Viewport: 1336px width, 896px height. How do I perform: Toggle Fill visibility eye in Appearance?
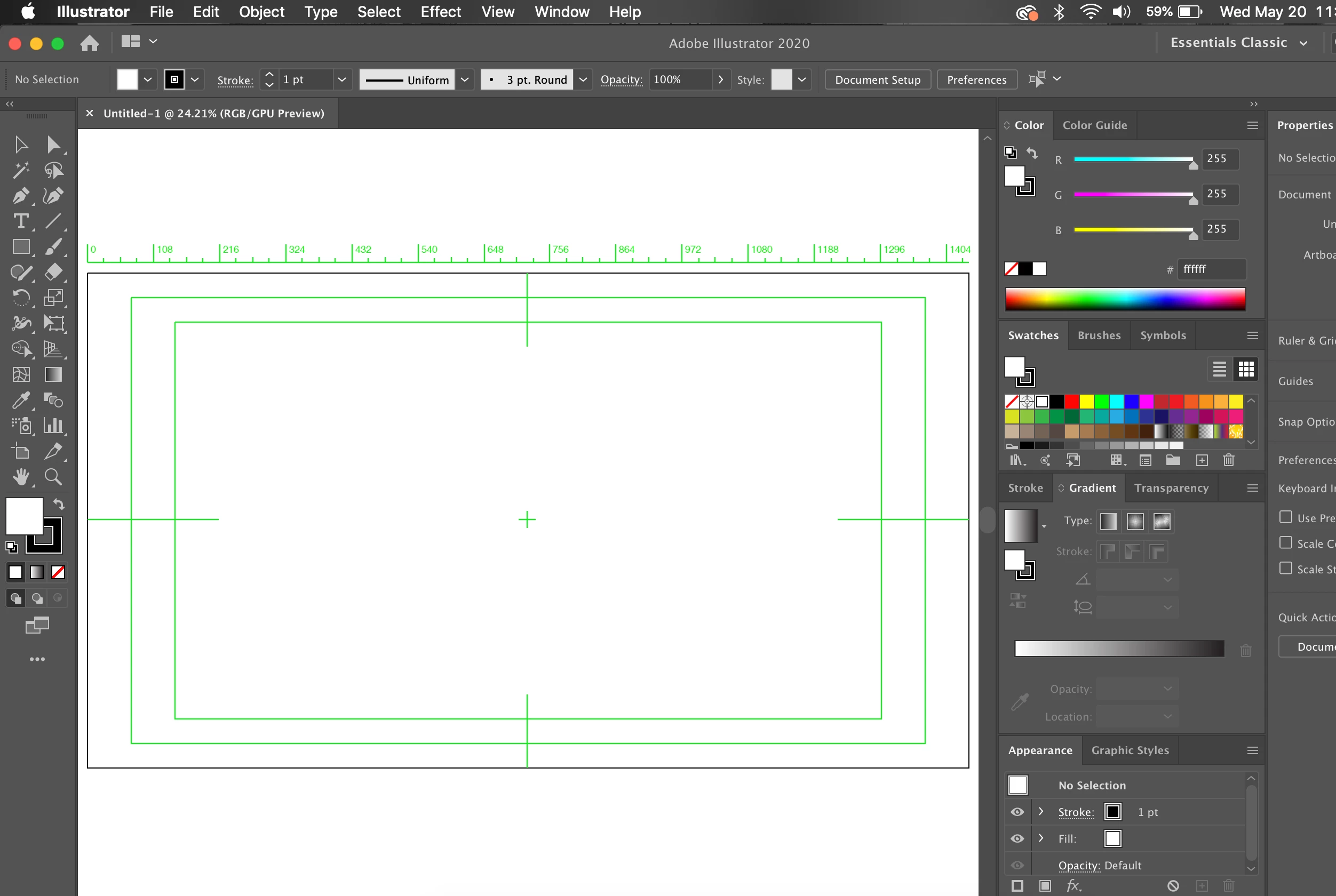point(1017,838)
